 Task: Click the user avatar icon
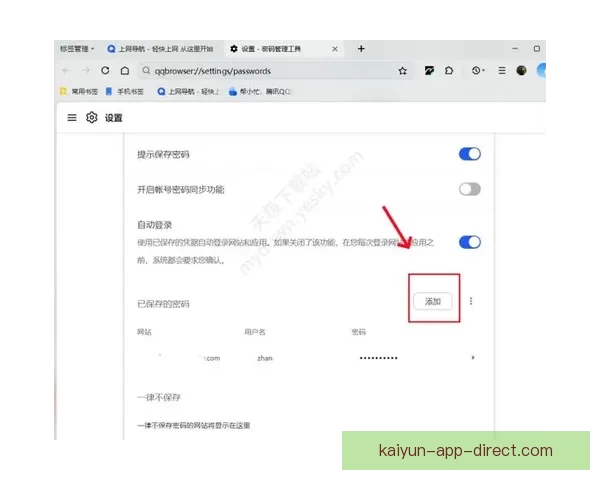(521, 70)
